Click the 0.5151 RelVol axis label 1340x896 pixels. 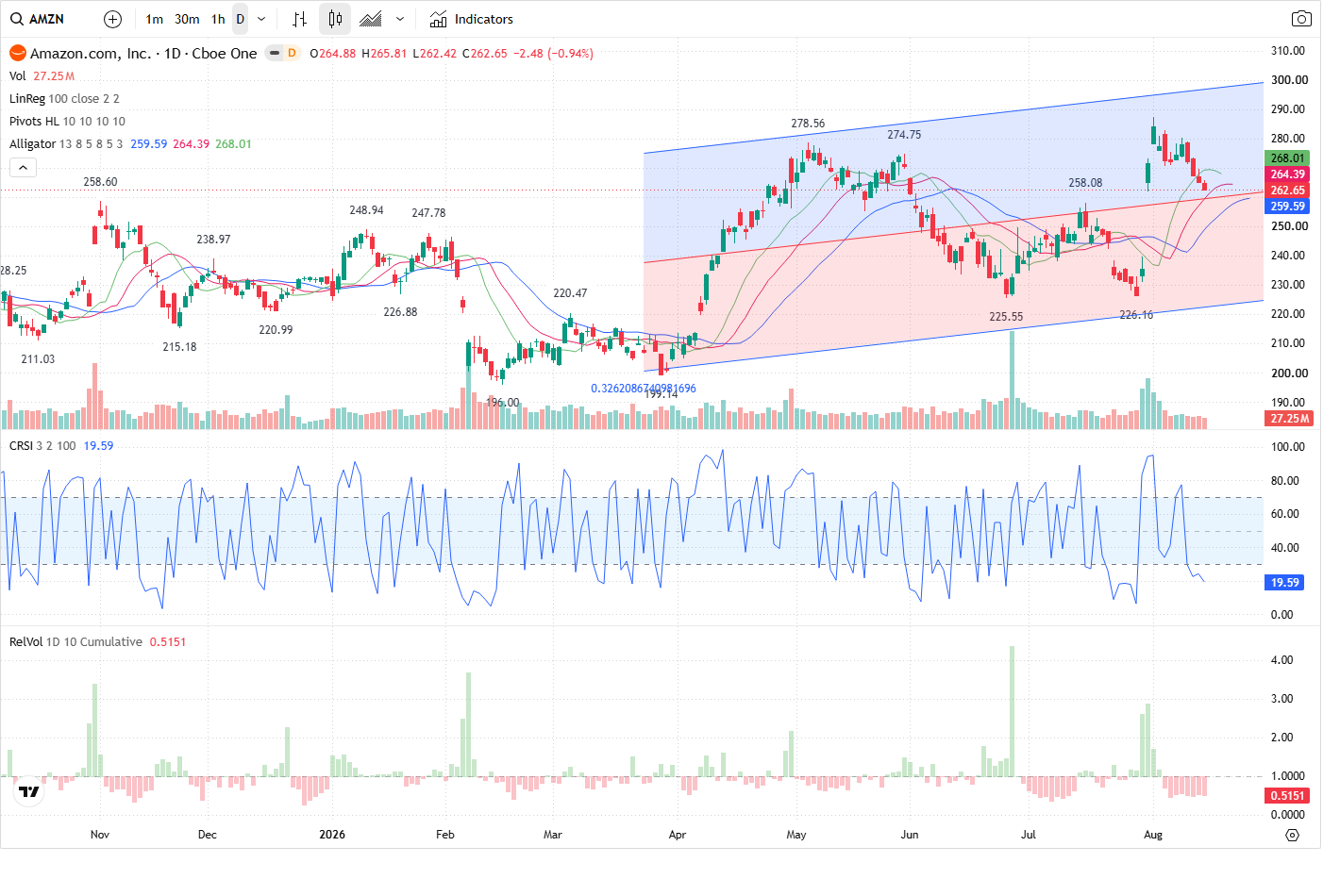point(1287,795)
